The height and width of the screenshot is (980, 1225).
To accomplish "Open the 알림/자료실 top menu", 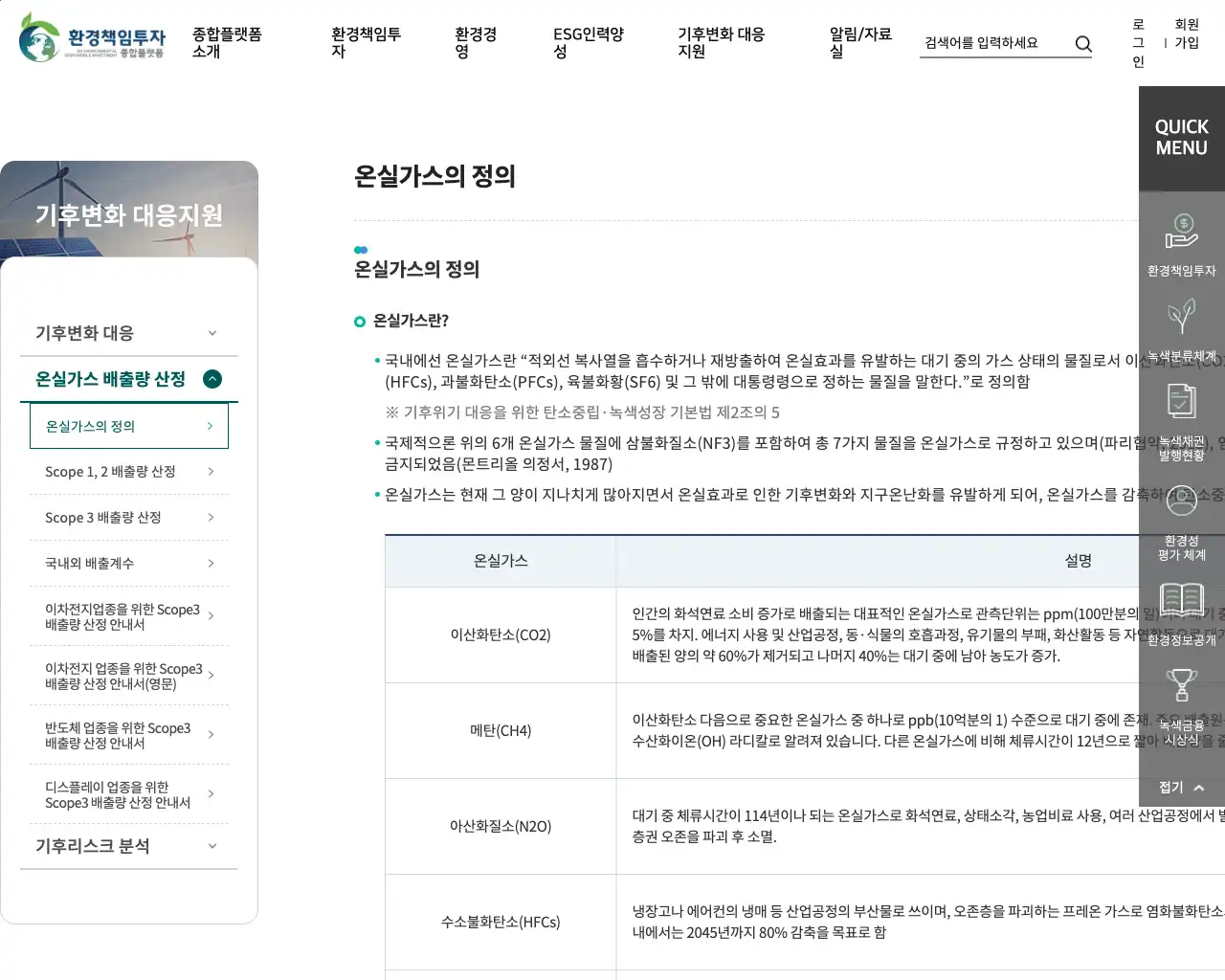I will pyautogui.click(x=859, y=43).
